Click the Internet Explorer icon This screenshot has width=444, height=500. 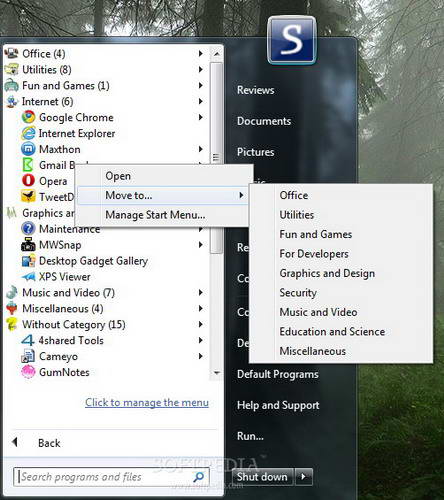pos(28,133)
